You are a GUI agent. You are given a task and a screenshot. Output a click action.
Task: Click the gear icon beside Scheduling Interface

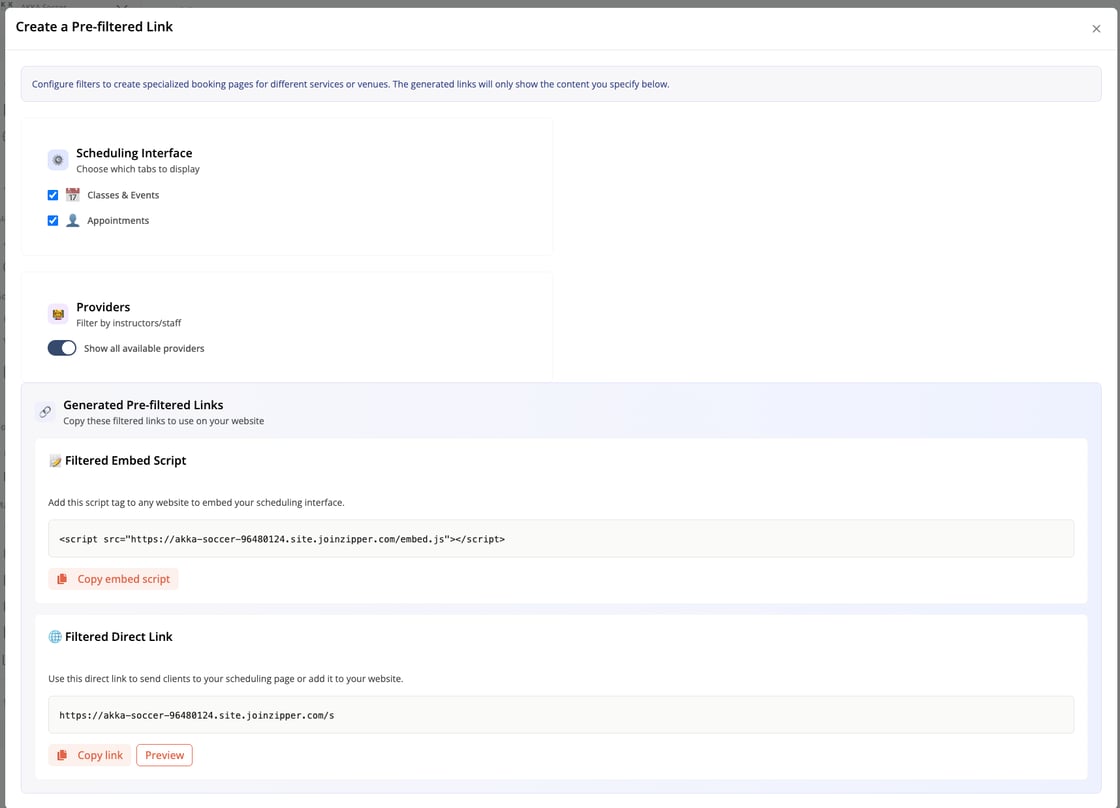57,159
